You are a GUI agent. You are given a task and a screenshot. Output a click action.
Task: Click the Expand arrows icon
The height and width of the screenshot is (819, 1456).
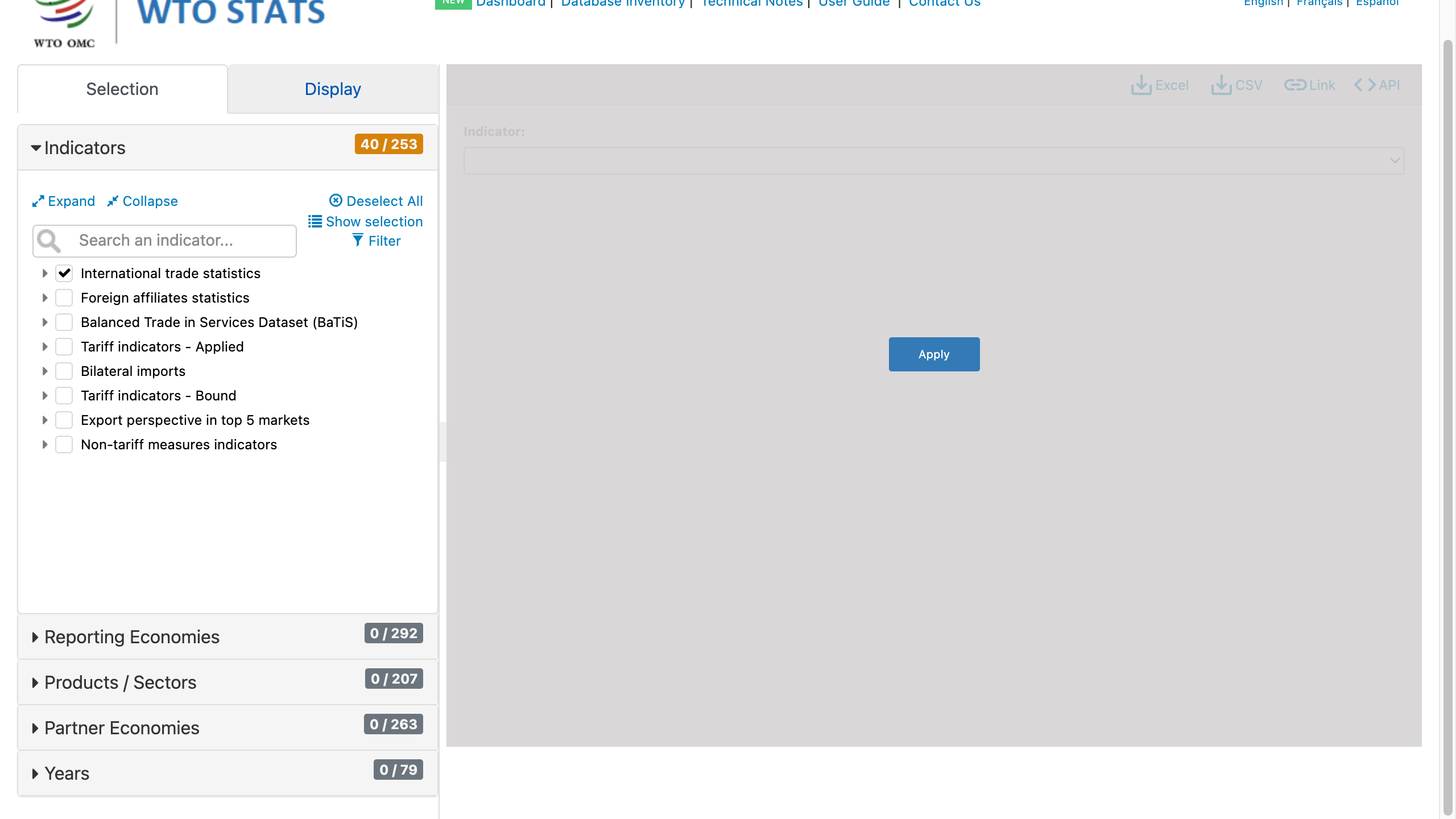point(38,201)
